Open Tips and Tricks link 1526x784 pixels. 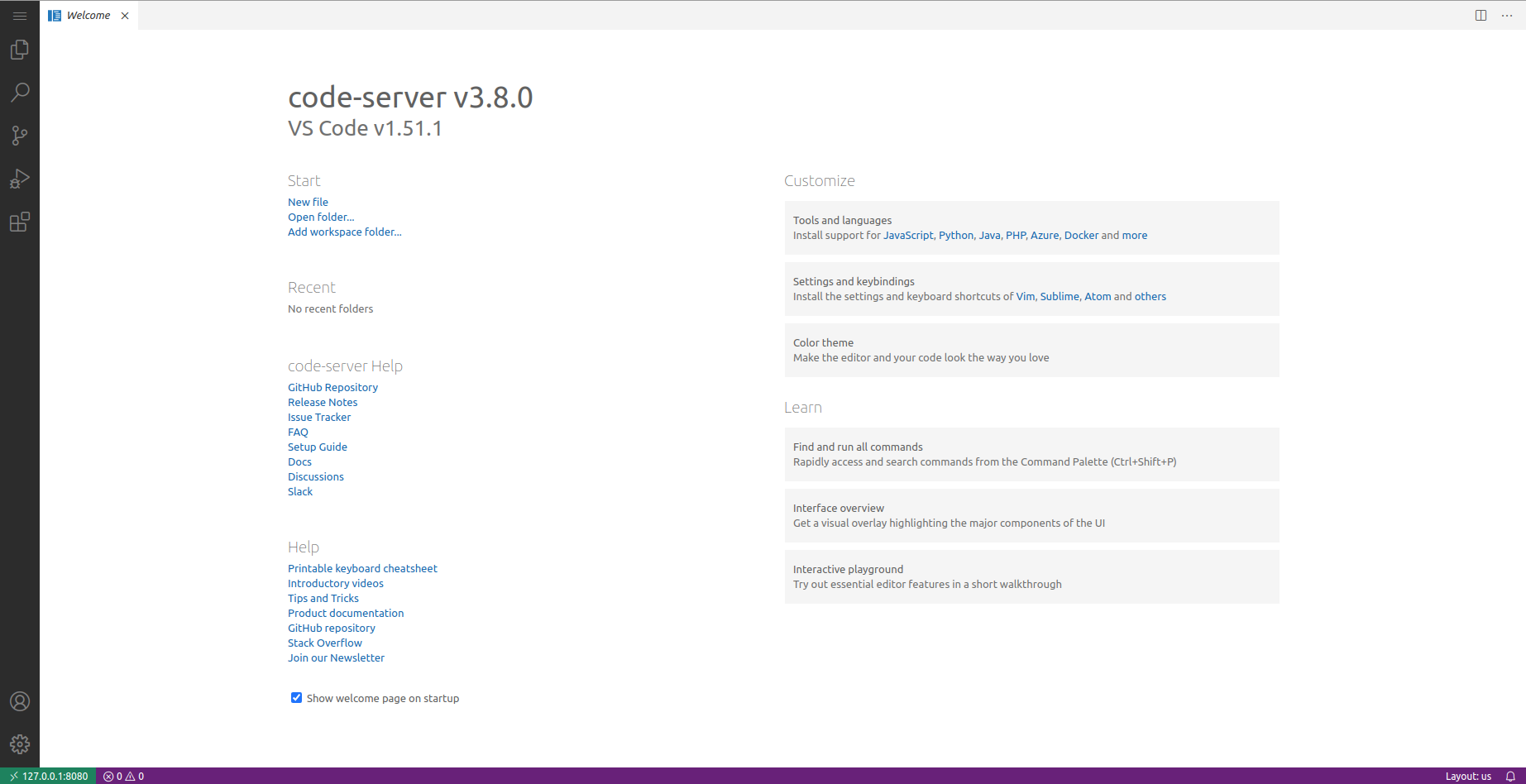click(323, 598)
